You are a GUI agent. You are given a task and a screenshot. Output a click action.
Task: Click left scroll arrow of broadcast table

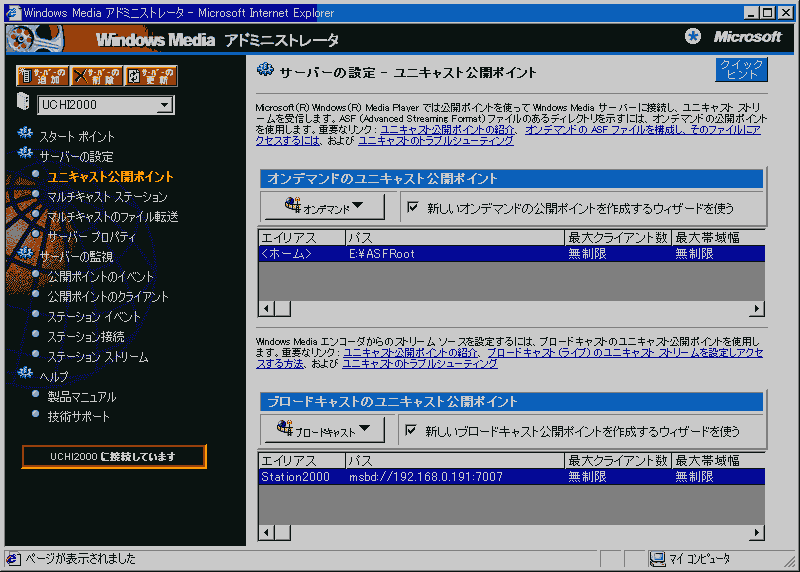[266, 532]
